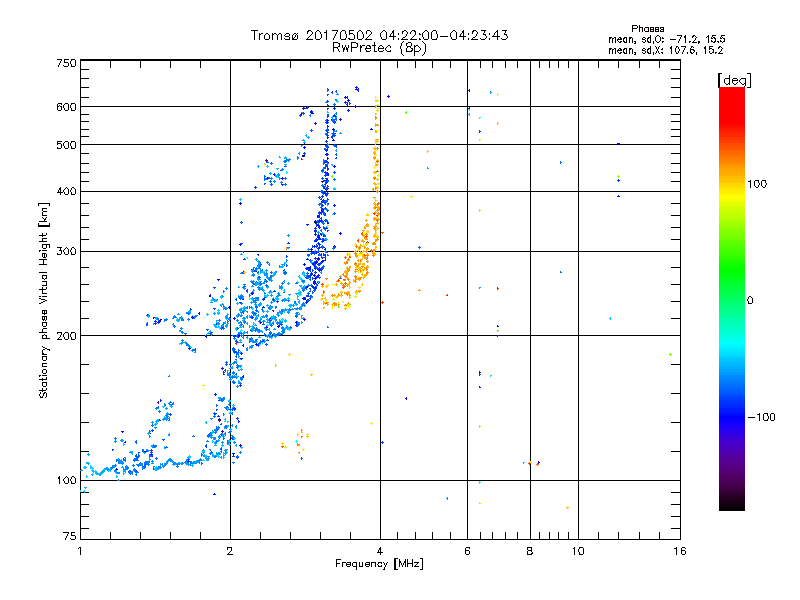This screenshot has width=800, height=600.
Task: Click the y-axis tick label '300'
Action: (66, 251)
